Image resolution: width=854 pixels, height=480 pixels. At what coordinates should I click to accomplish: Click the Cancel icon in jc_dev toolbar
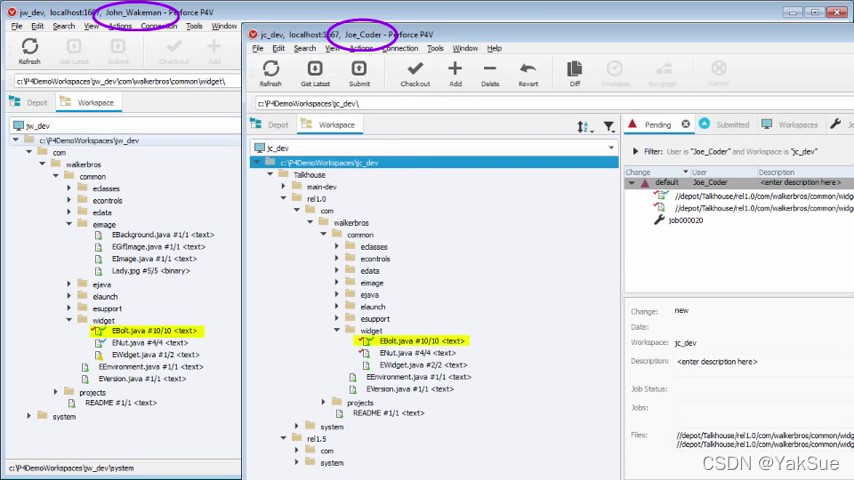click(719, 69)
